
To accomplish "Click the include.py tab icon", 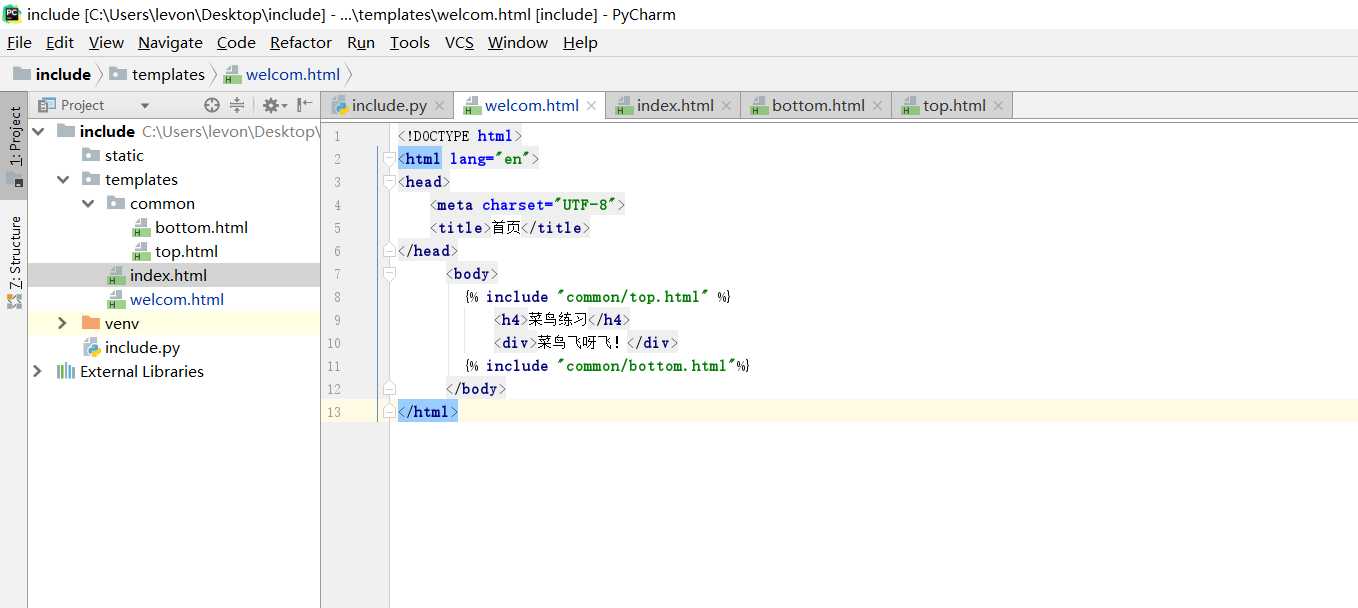I will pyautogui.click(x=339, y=105).
